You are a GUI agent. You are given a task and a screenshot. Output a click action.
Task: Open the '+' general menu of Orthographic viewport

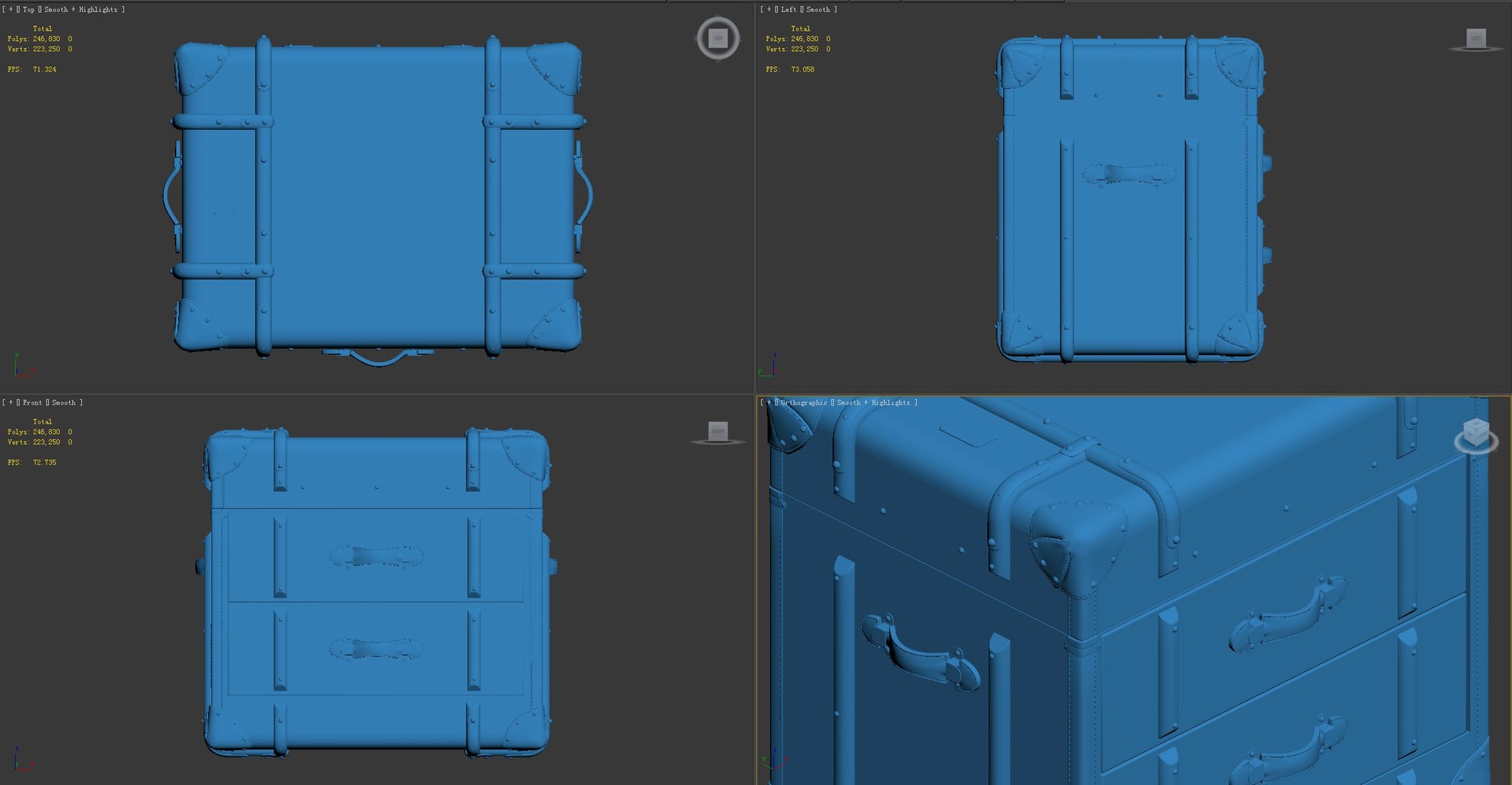[769, 402]
